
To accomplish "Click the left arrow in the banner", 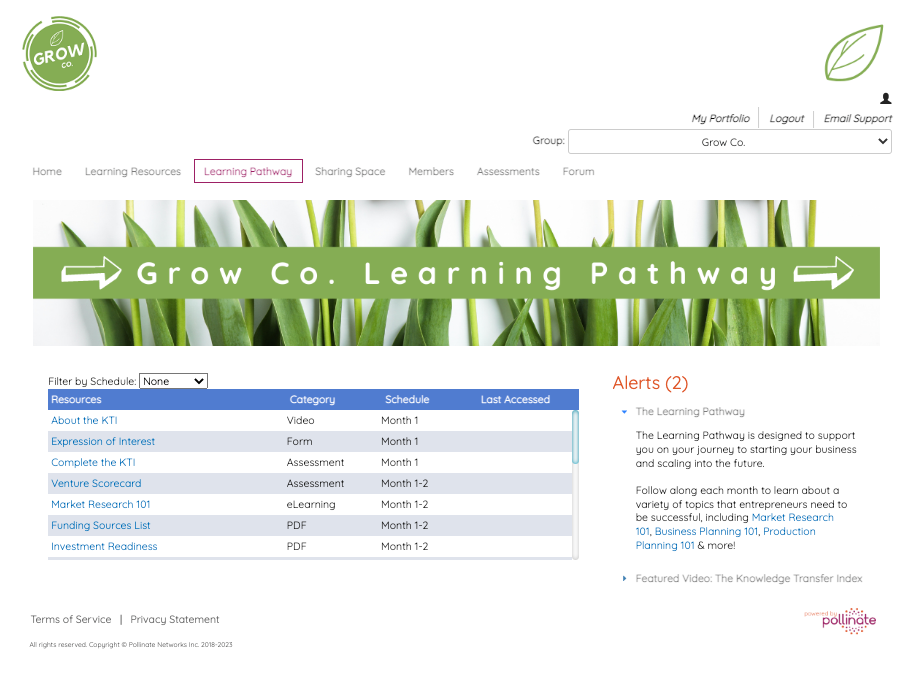I will [x=90, y=272].
